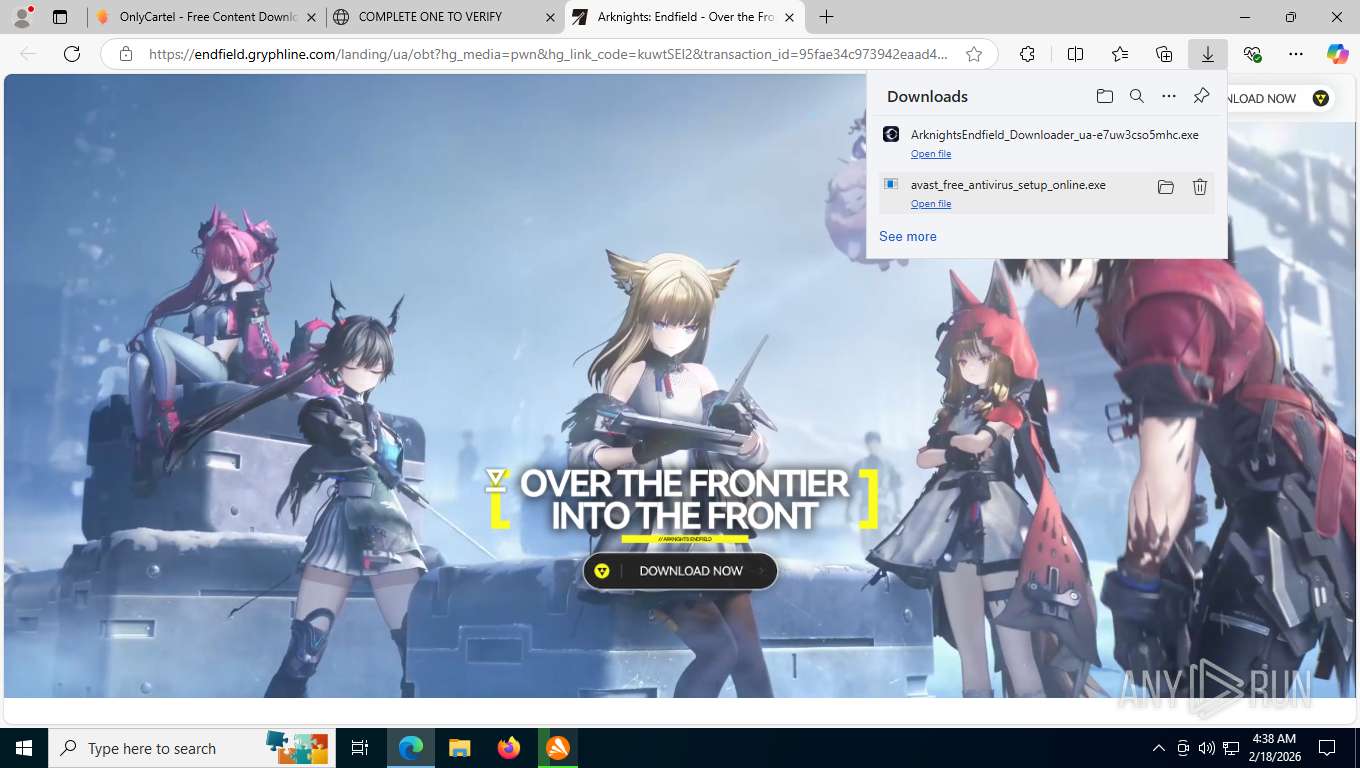This screenshot has height=768, width=1360.
Task: Click the endfield.gryphline.com address bar
Action: 548,54
